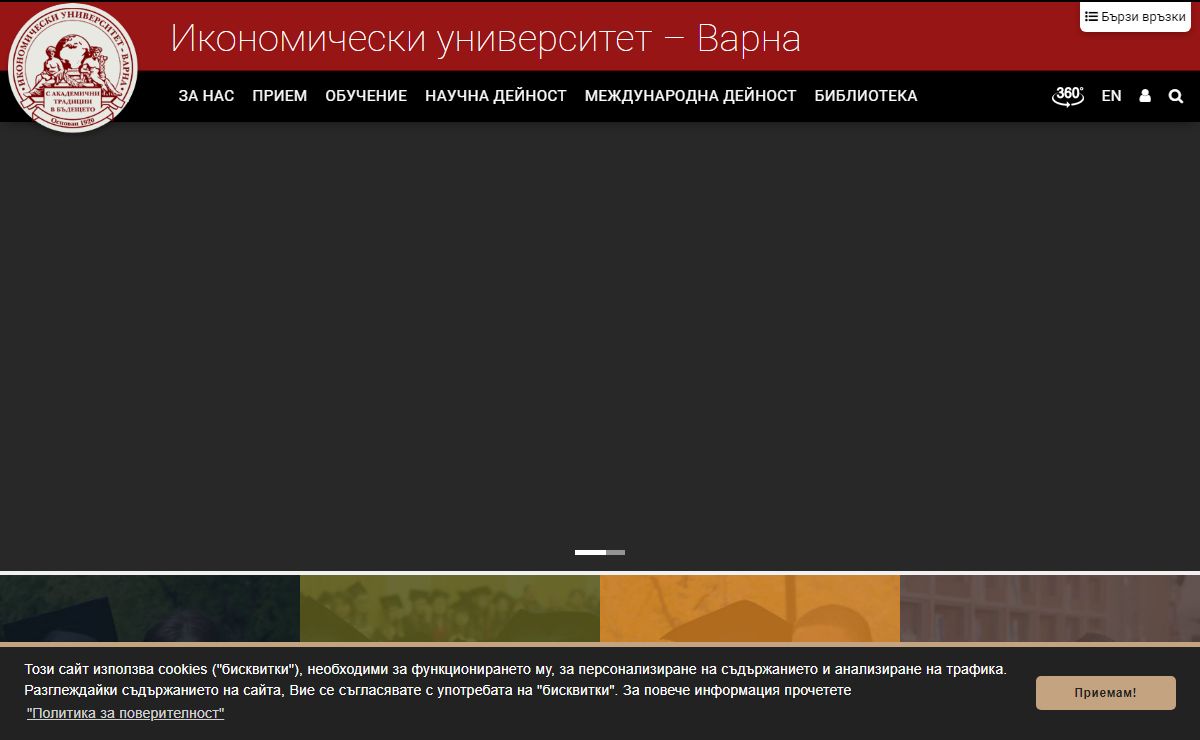Open the МЕЖДУНАРОДНА ДЕЙНОСТ menu
Image resolution: width=1200 pixels, height=740 pixels.
pos(690,96)
